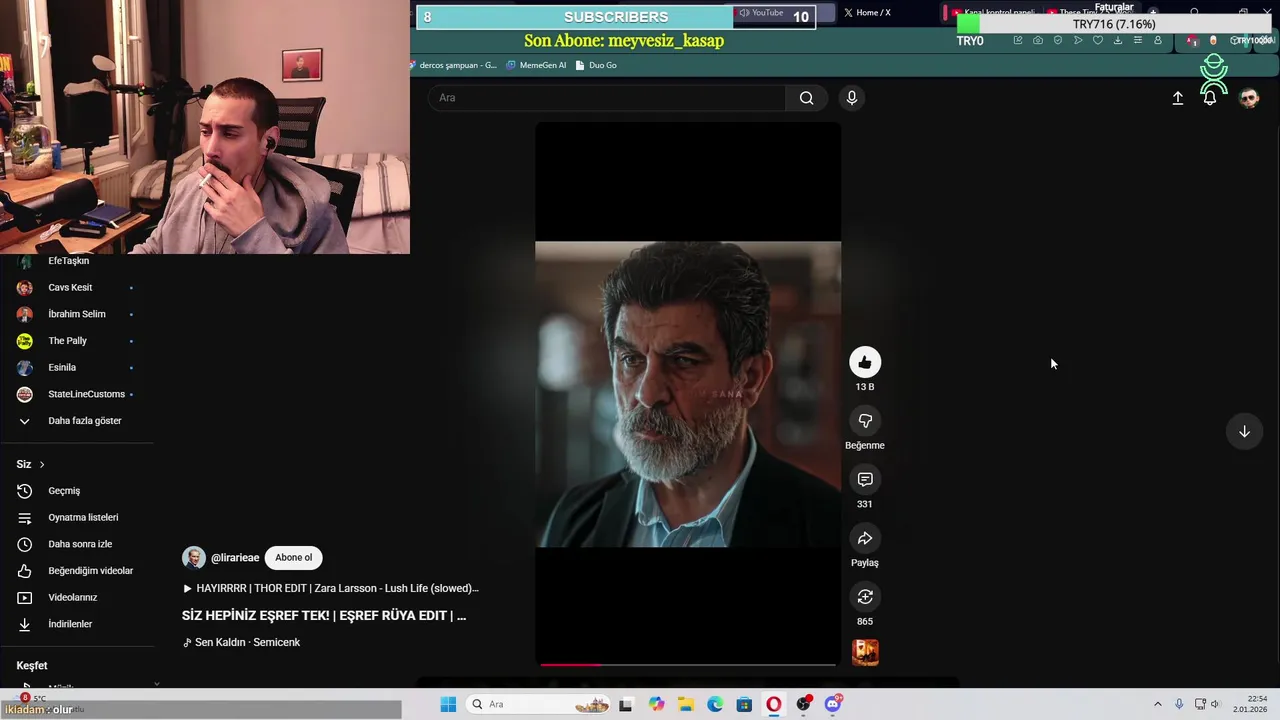Screen dimensions: 1280x720
Task: Switch to Kanal kontrol paneli tab
Action: point(994,13)
